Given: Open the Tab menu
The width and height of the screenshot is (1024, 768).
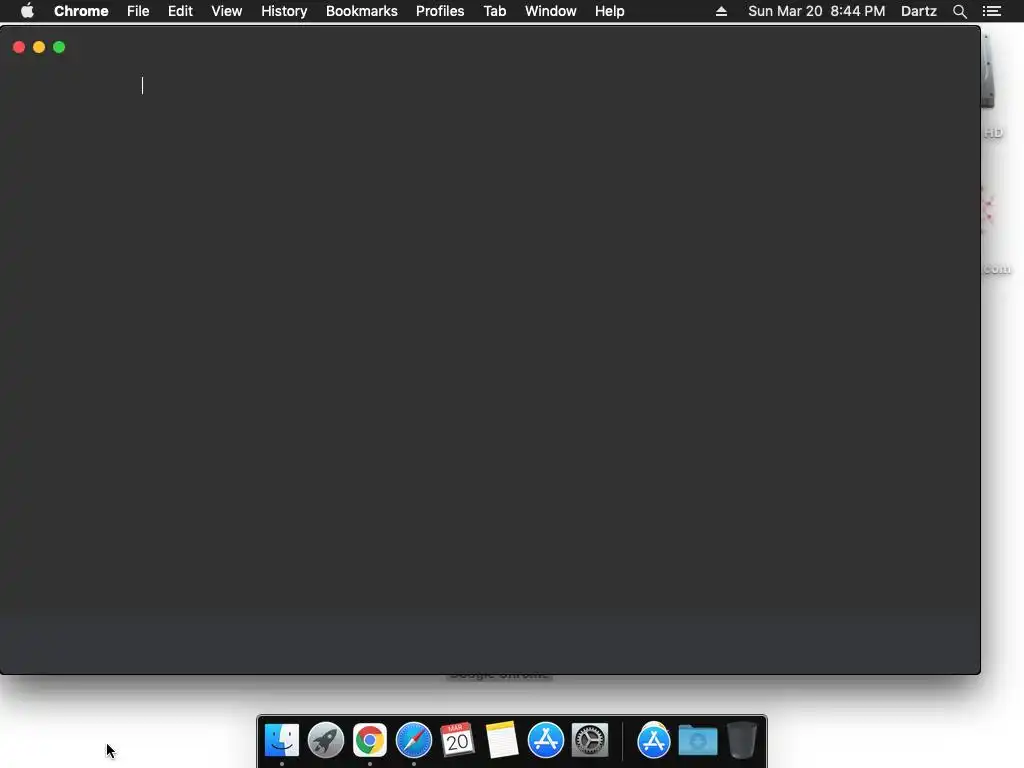Looking at the screenshot, I should click(x=494, y=11).
